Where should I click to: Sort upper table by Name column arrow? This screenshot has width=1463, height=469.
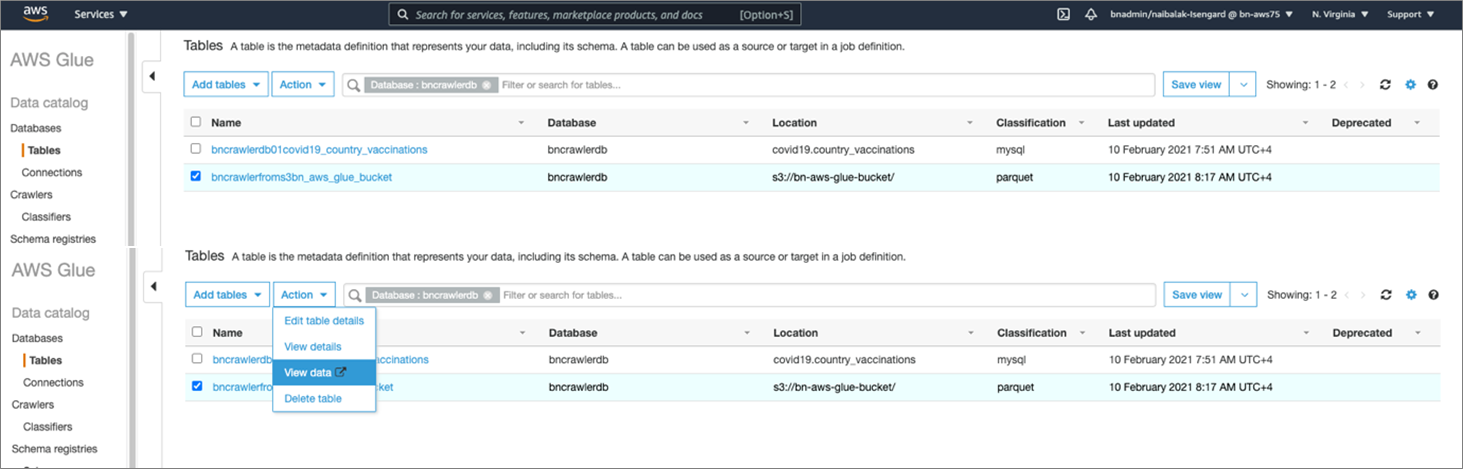coord(522,123)
